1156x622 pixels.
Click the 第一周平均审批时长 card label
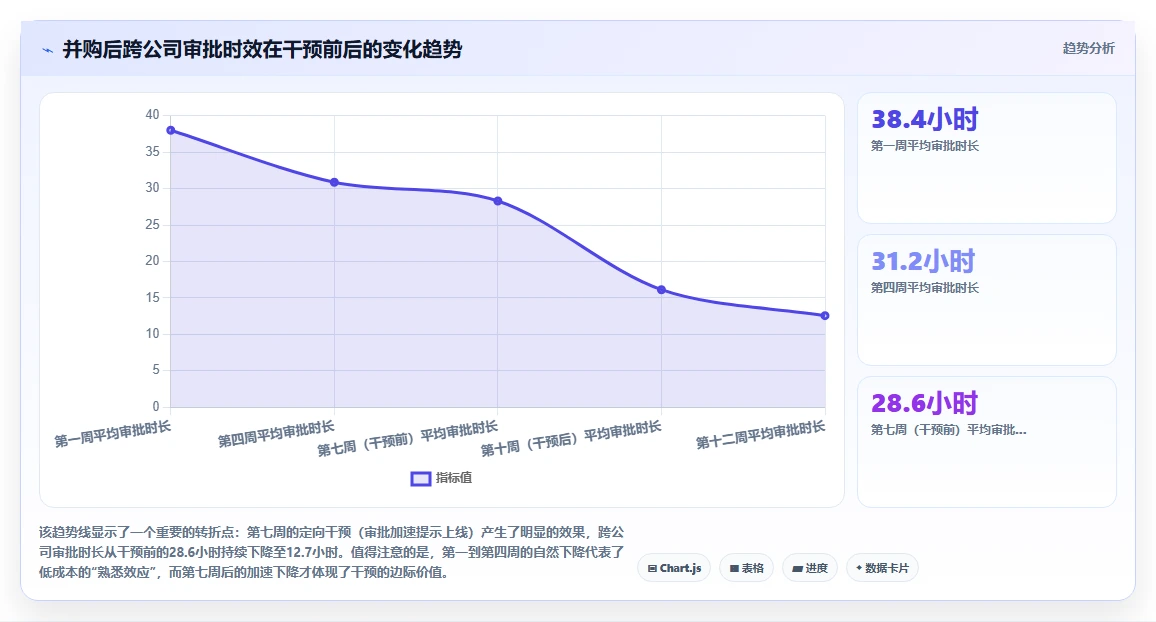(925, 146)
